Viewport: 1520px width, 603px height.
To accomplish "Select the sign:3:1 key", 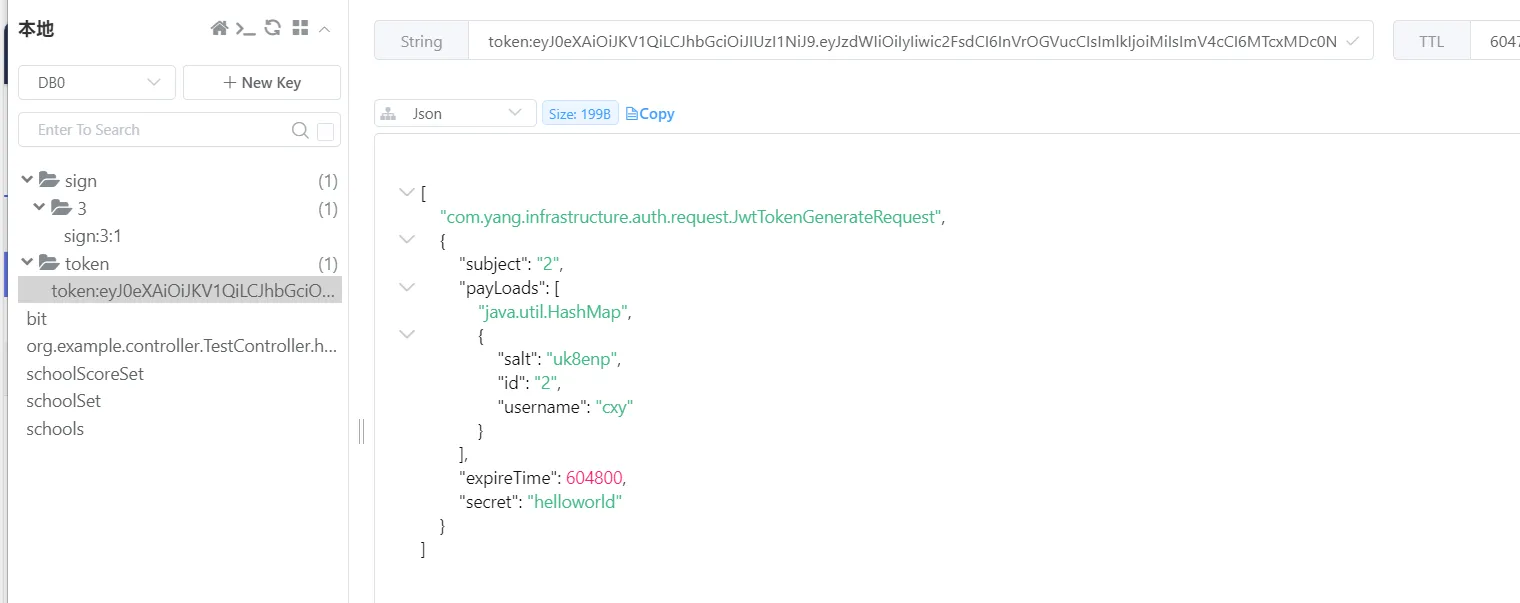I will pos(93,236).
